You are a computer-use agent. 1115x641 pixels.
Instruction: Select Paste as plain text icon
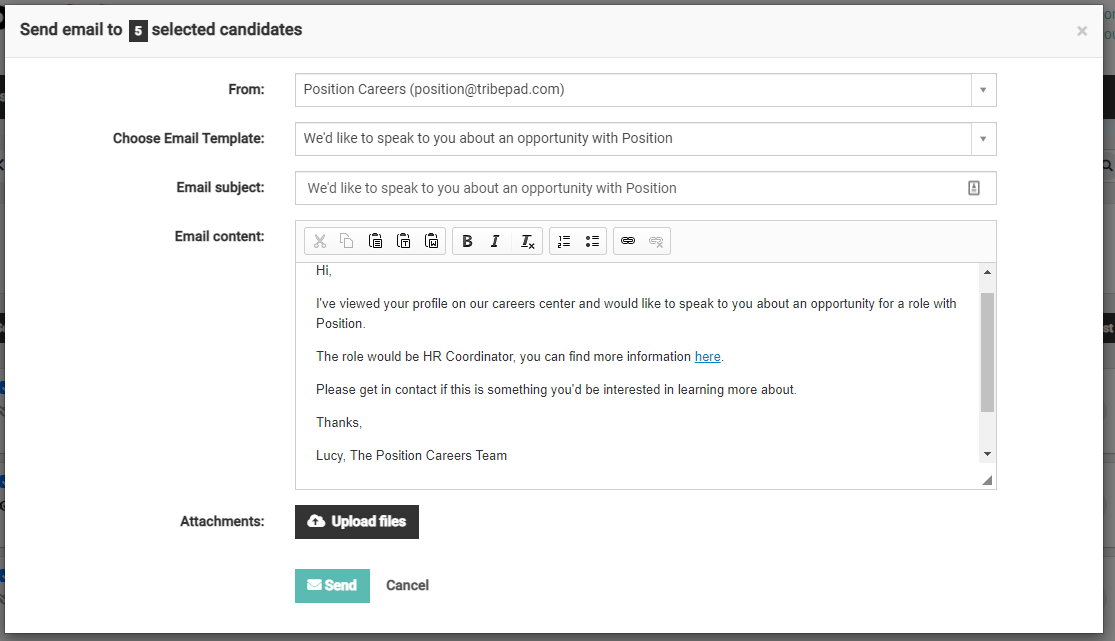pos(404,241)
